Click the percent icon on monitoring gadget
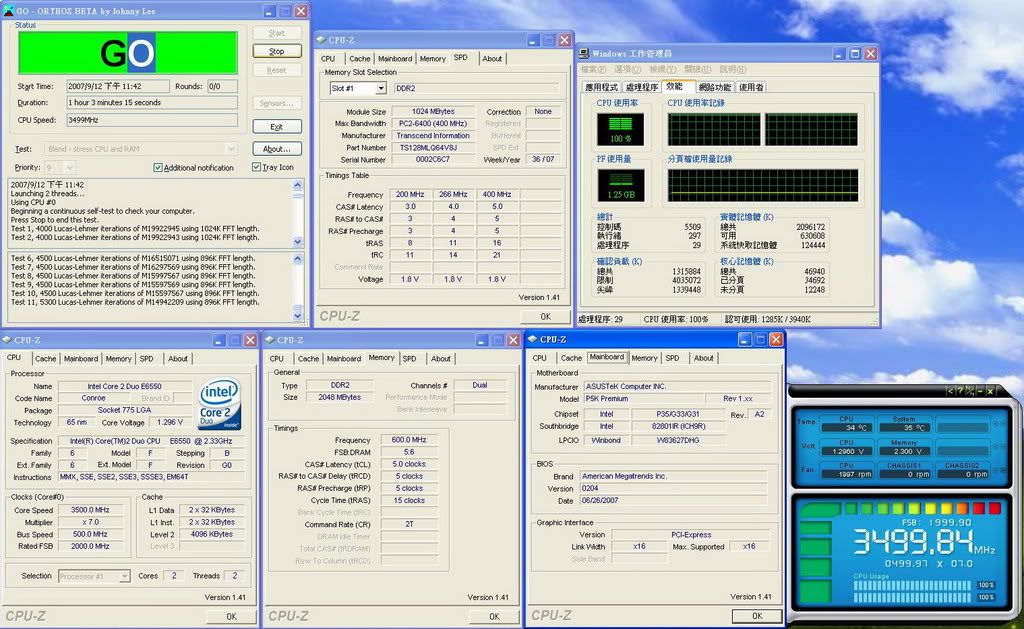The image size is (1024, 629). (970, 391)
